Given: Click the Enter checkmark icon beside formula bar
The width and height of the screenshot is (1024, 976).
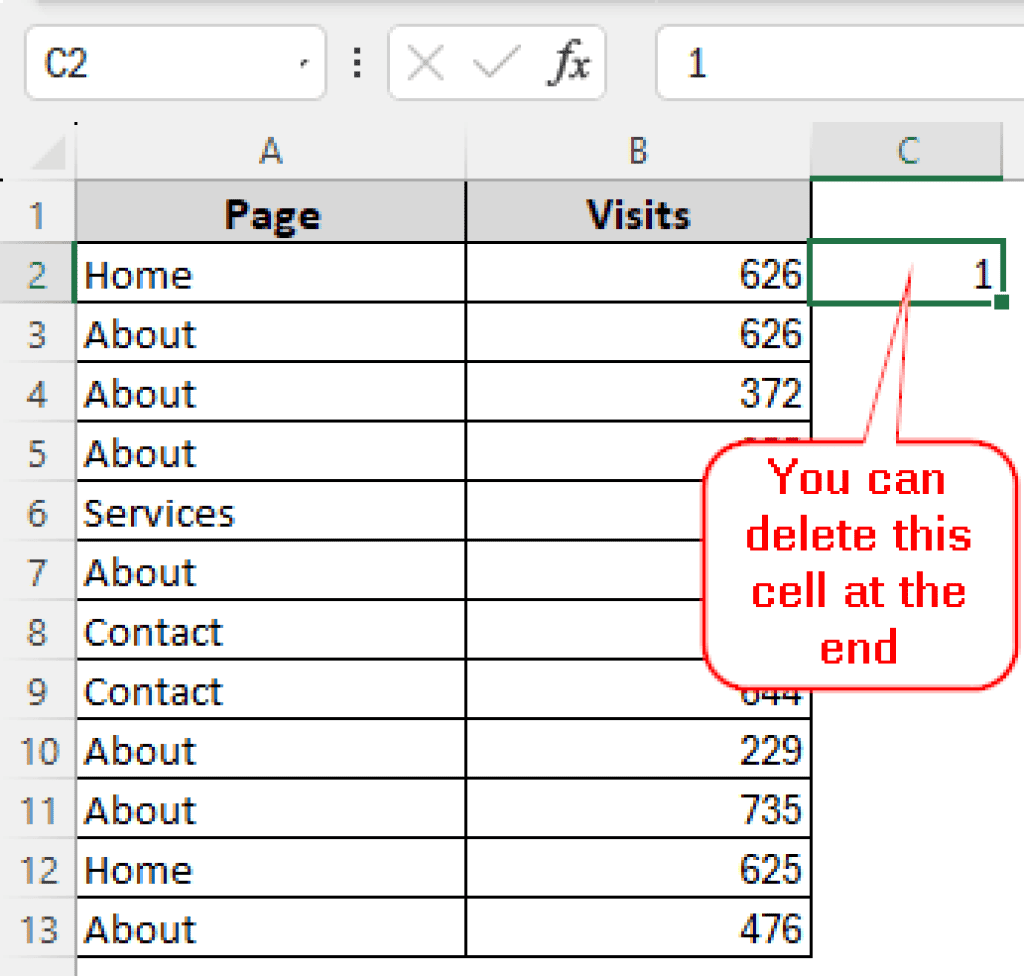Looking at the screenshot, I should pos(494,63).
